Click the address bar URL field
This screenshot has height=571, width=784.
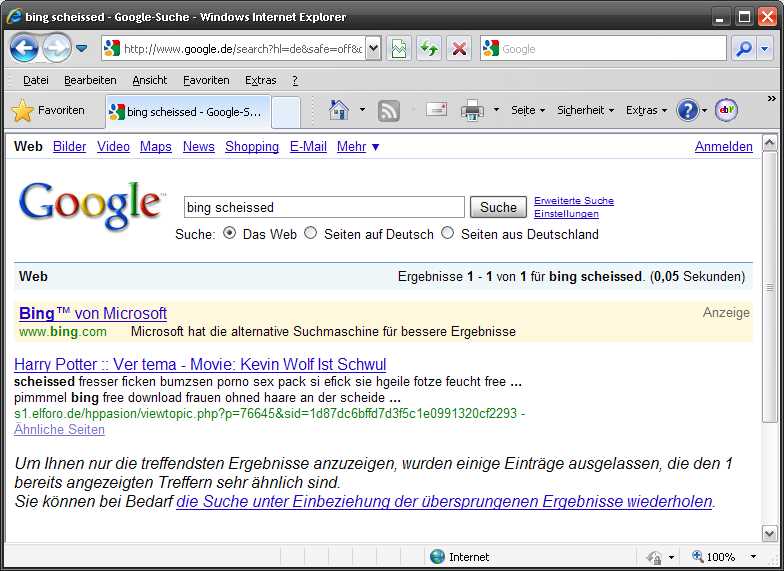(x=233, y=48)
